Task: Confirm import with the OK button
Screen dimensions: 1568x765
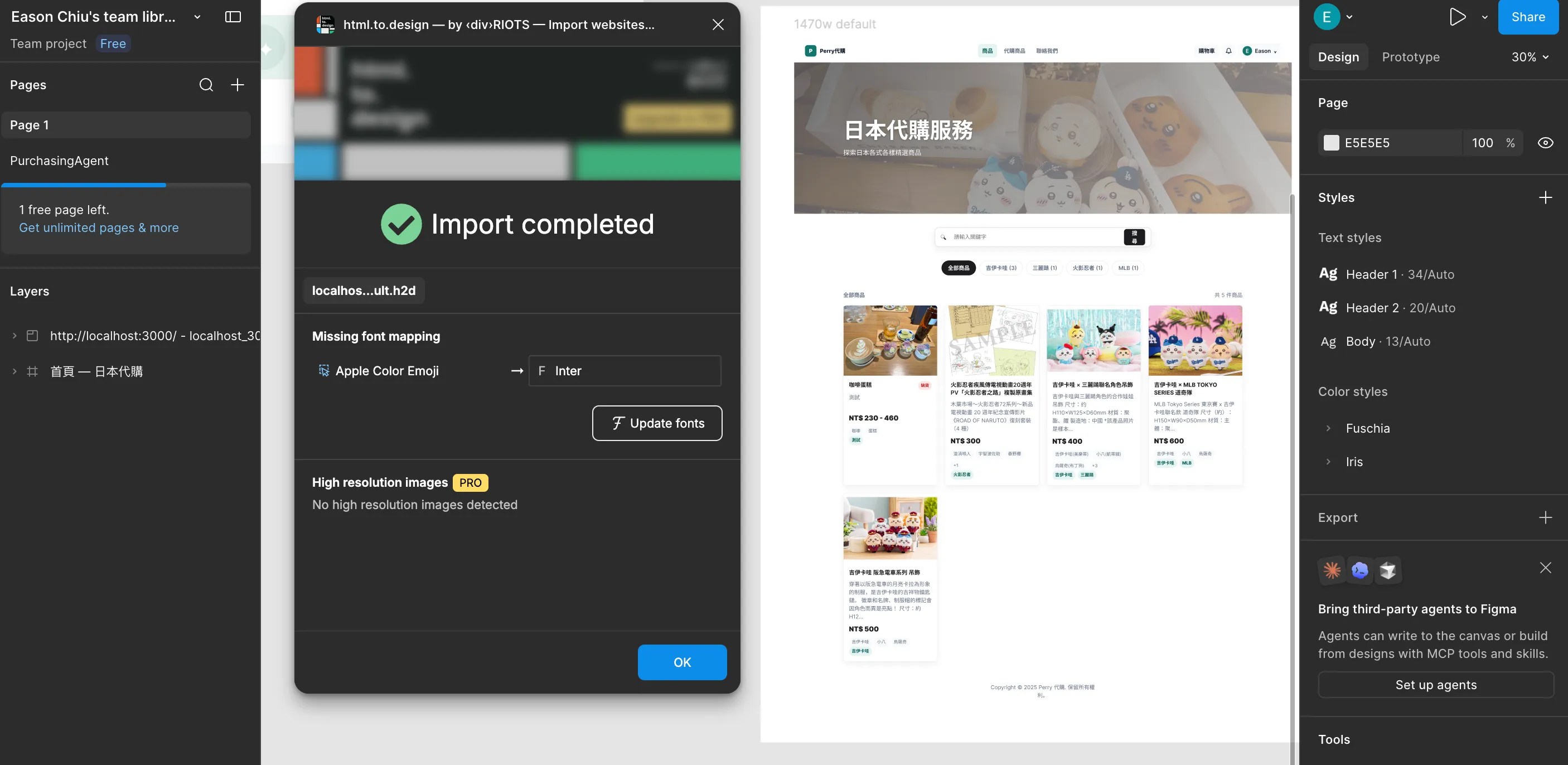Action: pos(682,662)
